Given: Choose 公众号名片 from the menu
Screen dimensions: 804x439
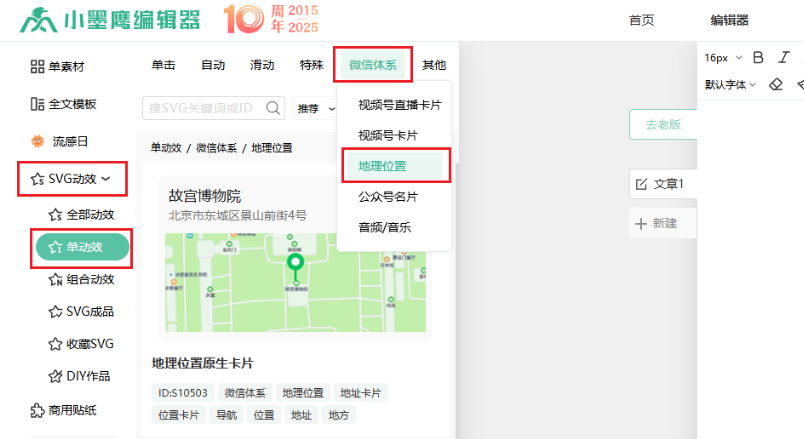Looking at the screenshot, I should pyautogui.click(x=388, y=196).
